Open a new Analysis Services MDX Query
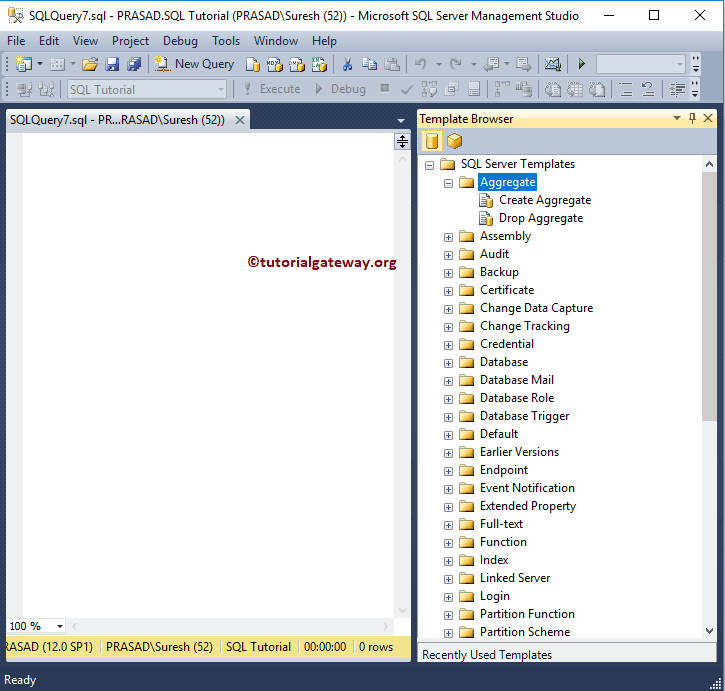Screen dimensions: 725x691 275,64
